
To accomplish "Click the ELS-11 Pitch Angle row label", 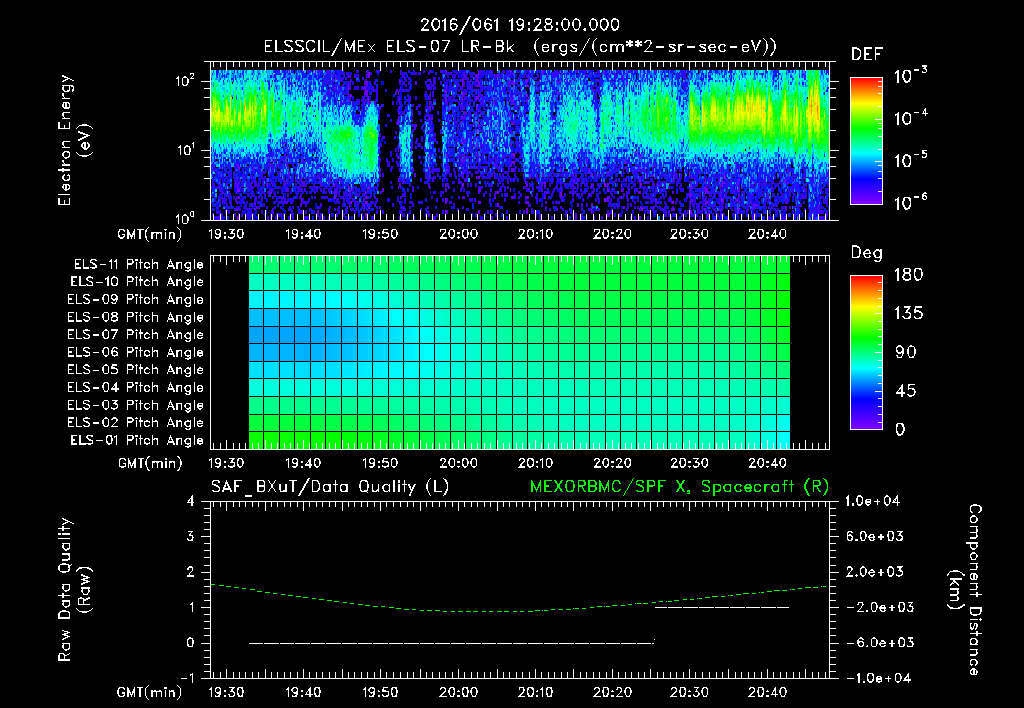I will [x=138, y=265].
